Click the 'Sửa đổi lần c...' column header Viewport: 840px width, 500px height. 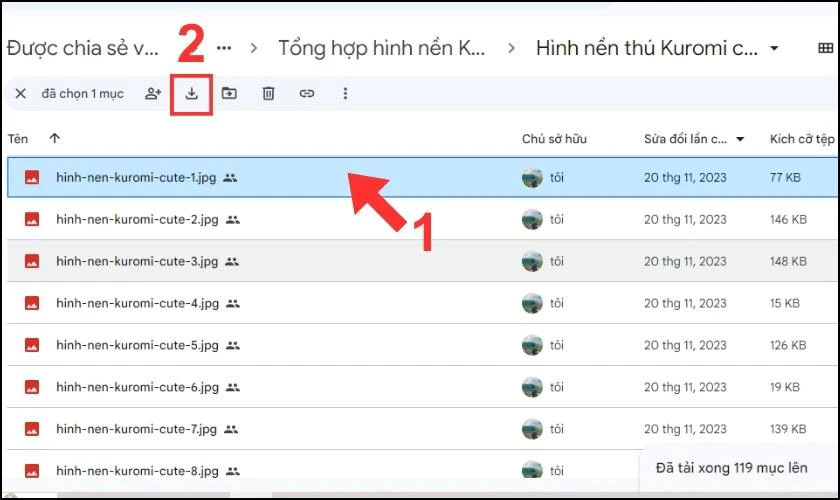[x=685, y=139]
